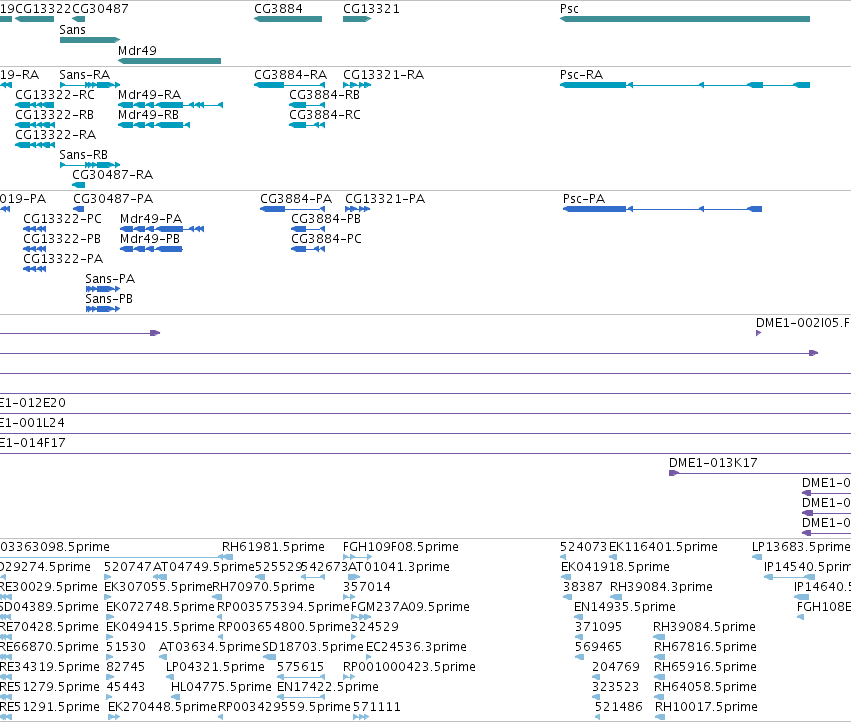Select the Psc gene bar
This screenshot has height=722, width=851.
[685, 19]
